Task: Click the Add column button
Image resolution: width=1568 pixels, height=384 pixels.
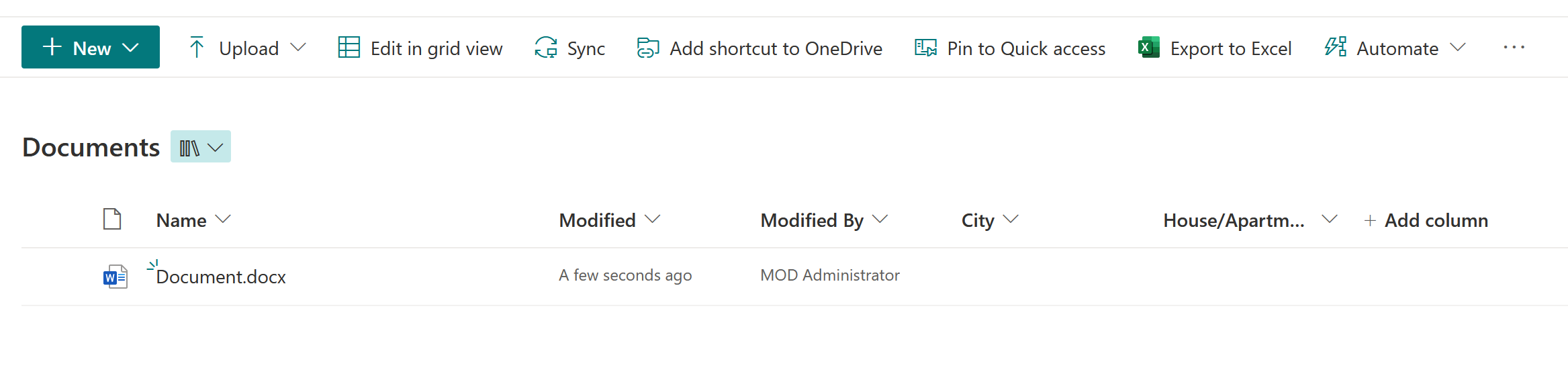Action: point(1426,220)
